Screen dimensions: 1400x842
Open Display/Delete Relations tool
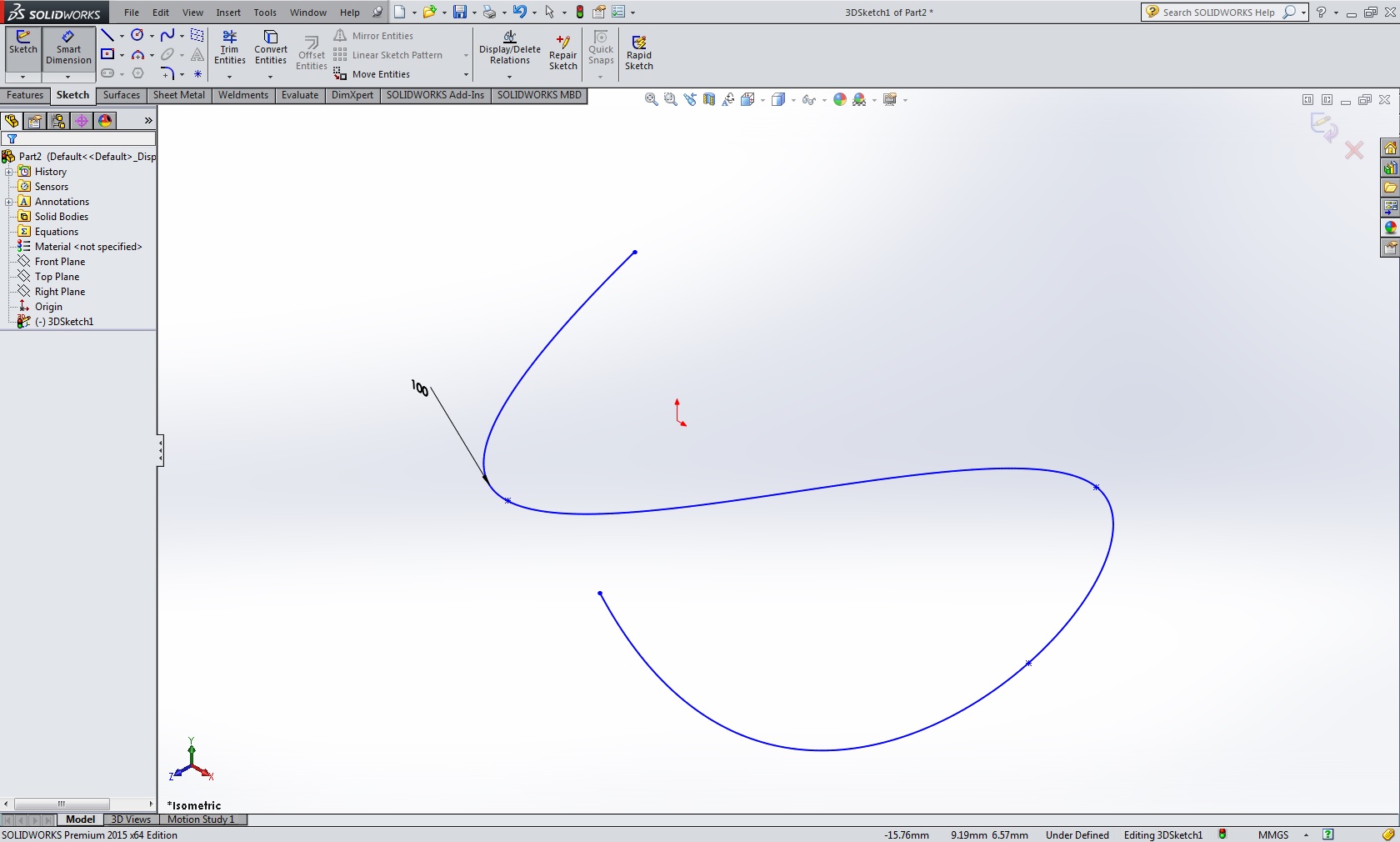(x=509, y=48)
